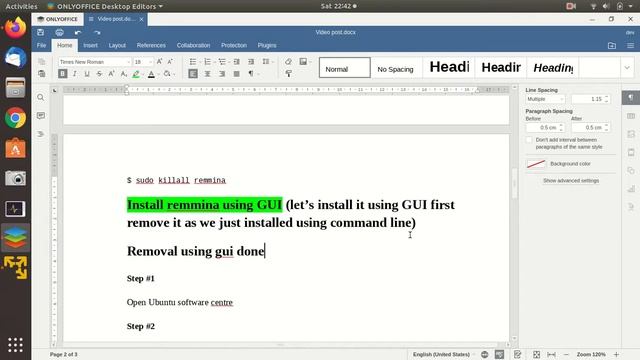640x360 pixels.
Task: Switch to the Collaboration tab
Action: point(193,45)
